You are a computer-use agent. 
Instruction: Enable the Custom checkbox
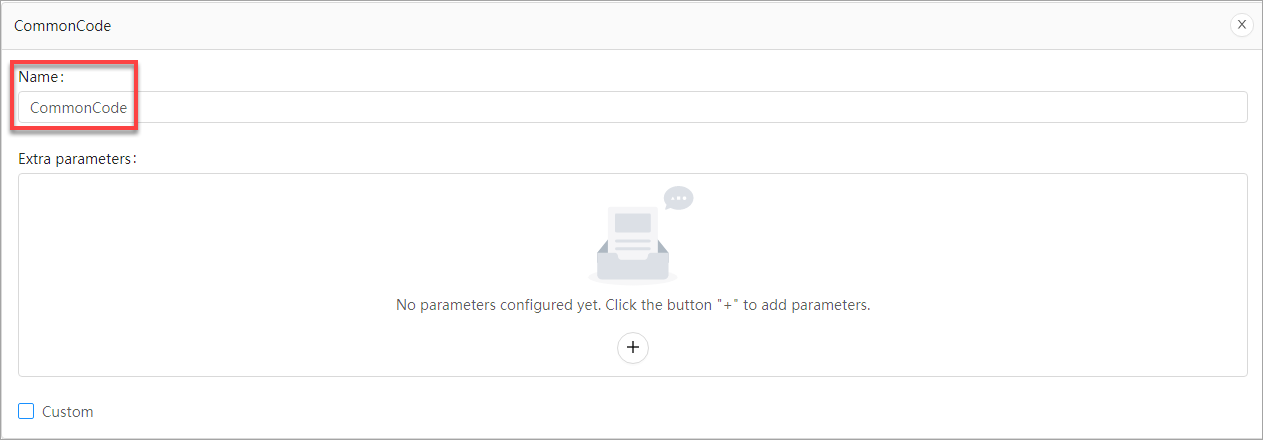(27, 411)
